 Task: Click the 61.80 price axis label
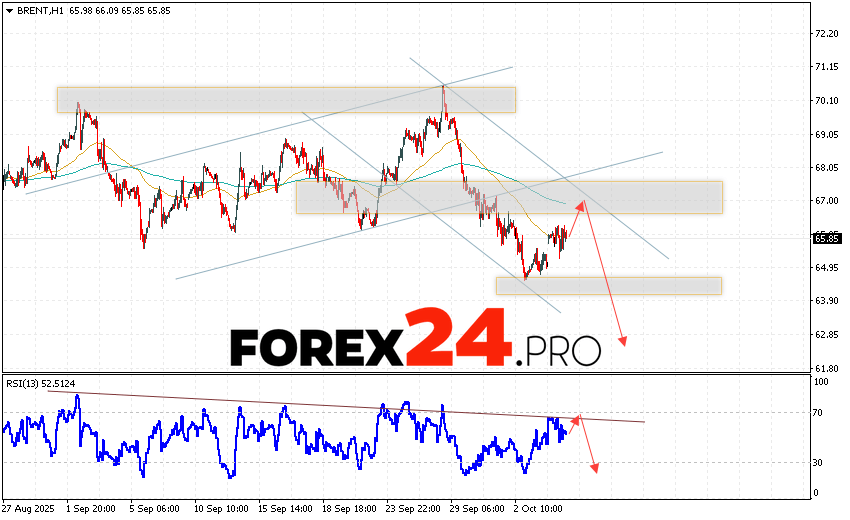[826, 368]
